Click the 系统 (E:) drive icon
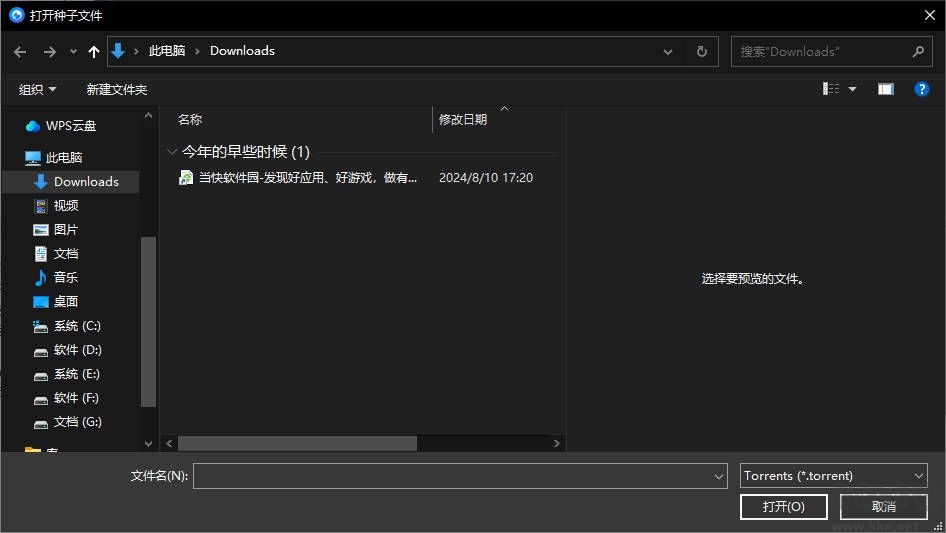The image size is (946, 533). [40, 376]
